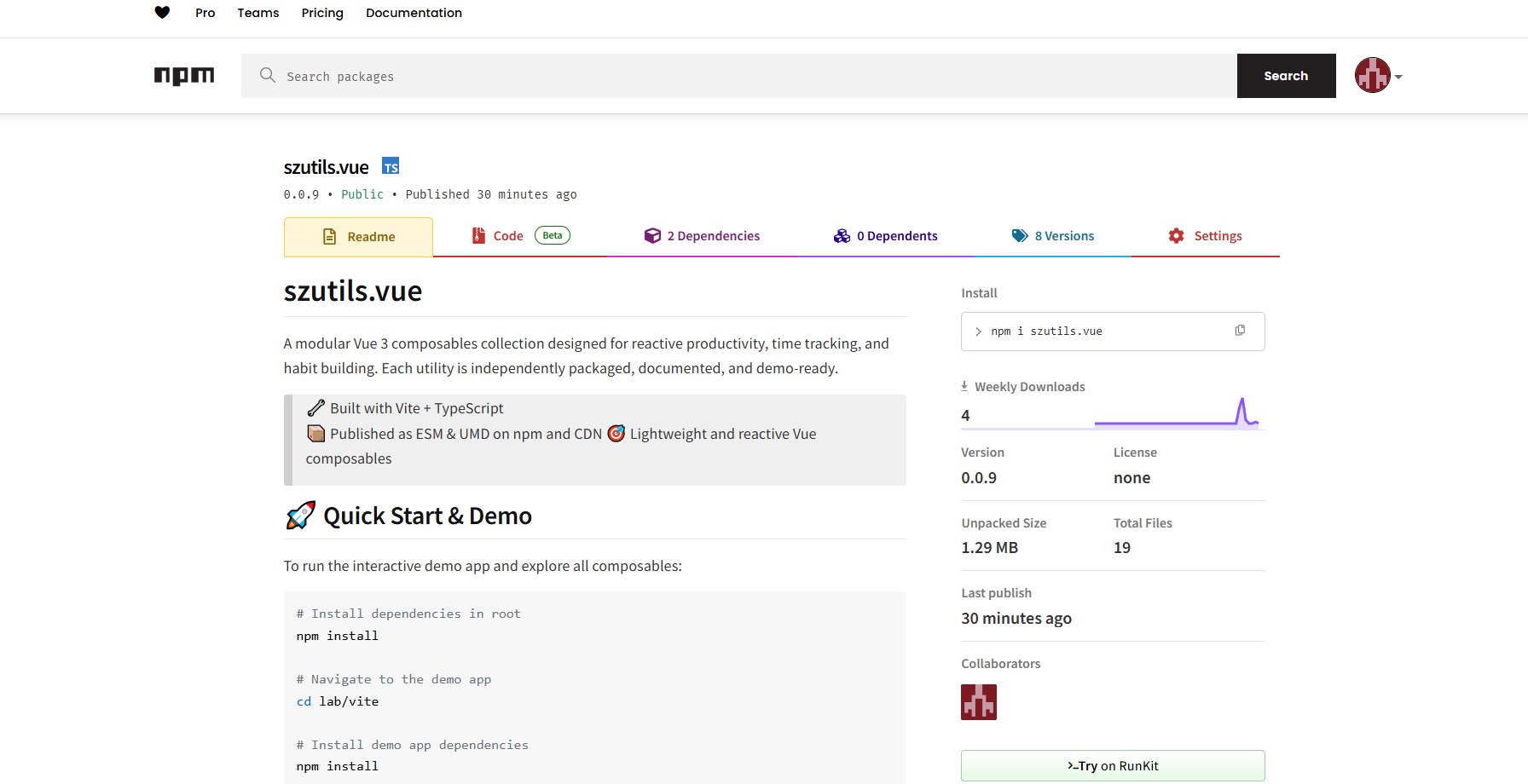Click the target emoji before Lightweight

(616, 434)
